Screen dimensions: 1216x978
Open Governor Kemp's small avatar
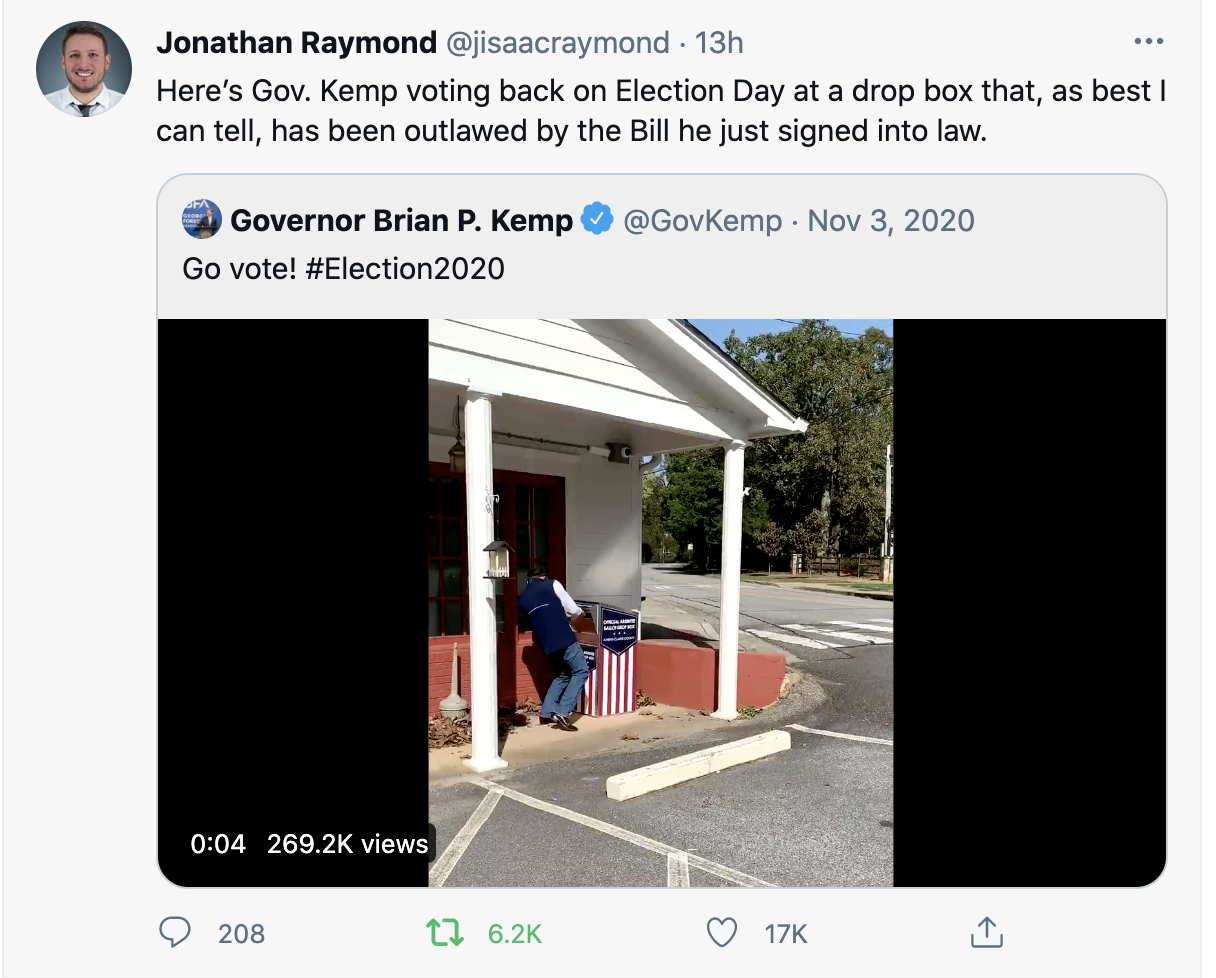tap(201, 219)
